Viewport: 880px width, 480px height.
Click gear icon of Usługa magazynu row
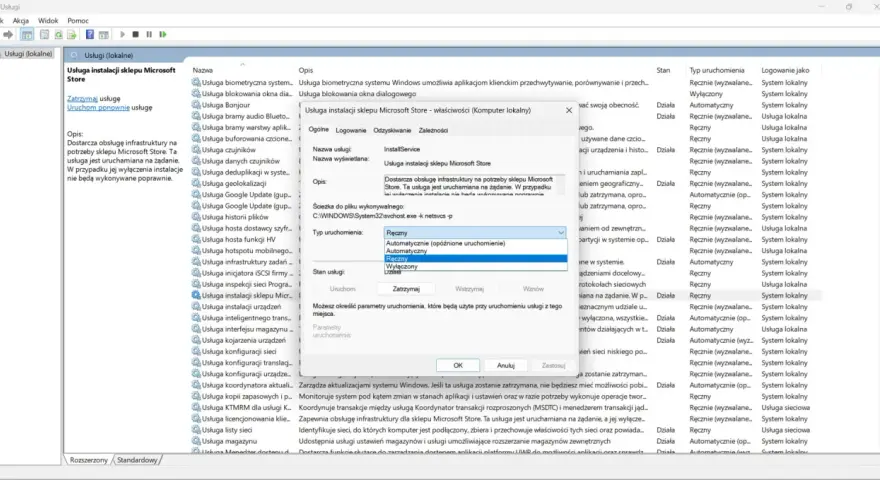(x=196, y=441)
